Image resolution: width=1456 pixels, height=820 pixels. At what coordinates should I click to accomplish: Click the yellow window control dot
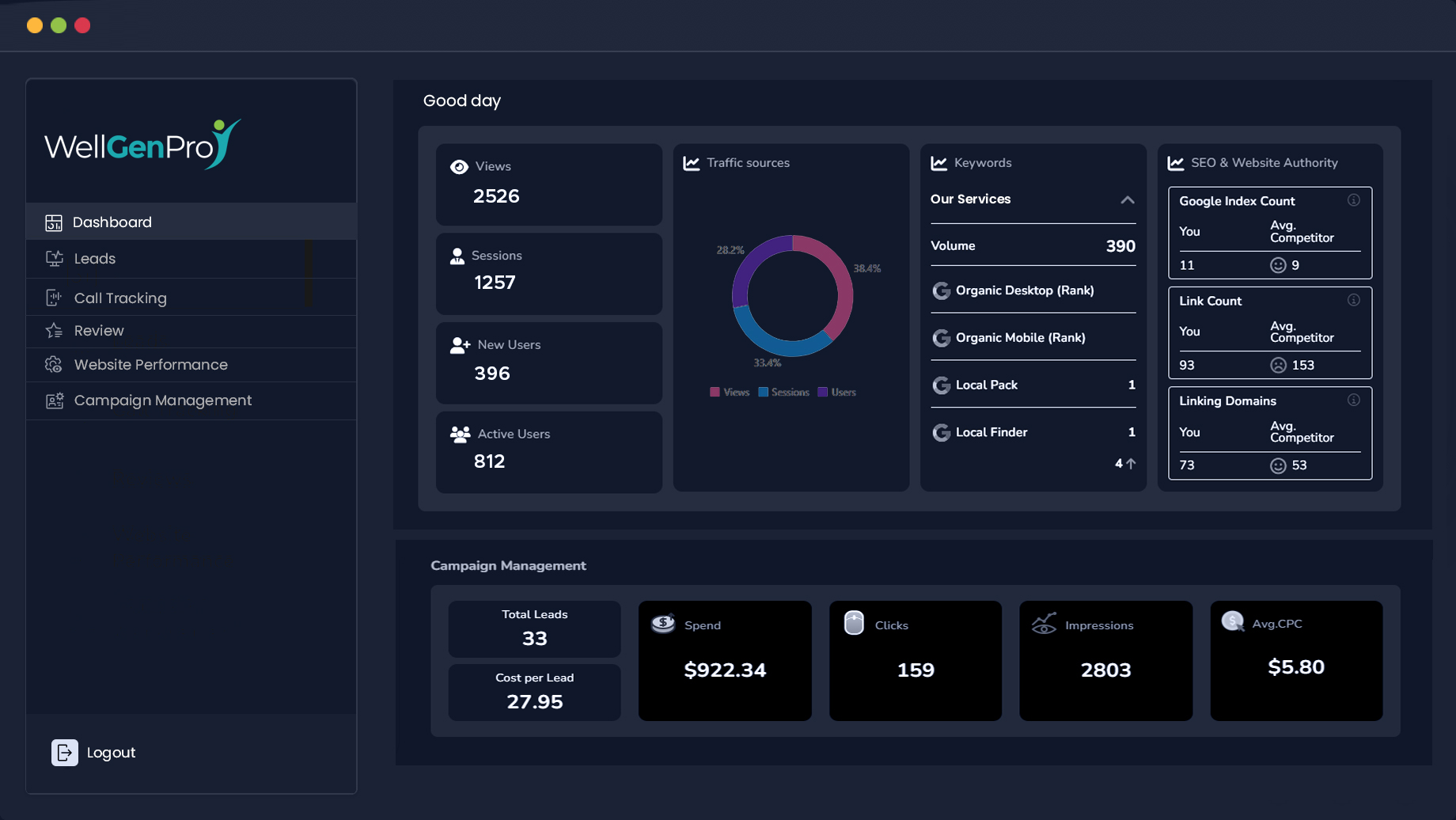(x=35, y=25)
